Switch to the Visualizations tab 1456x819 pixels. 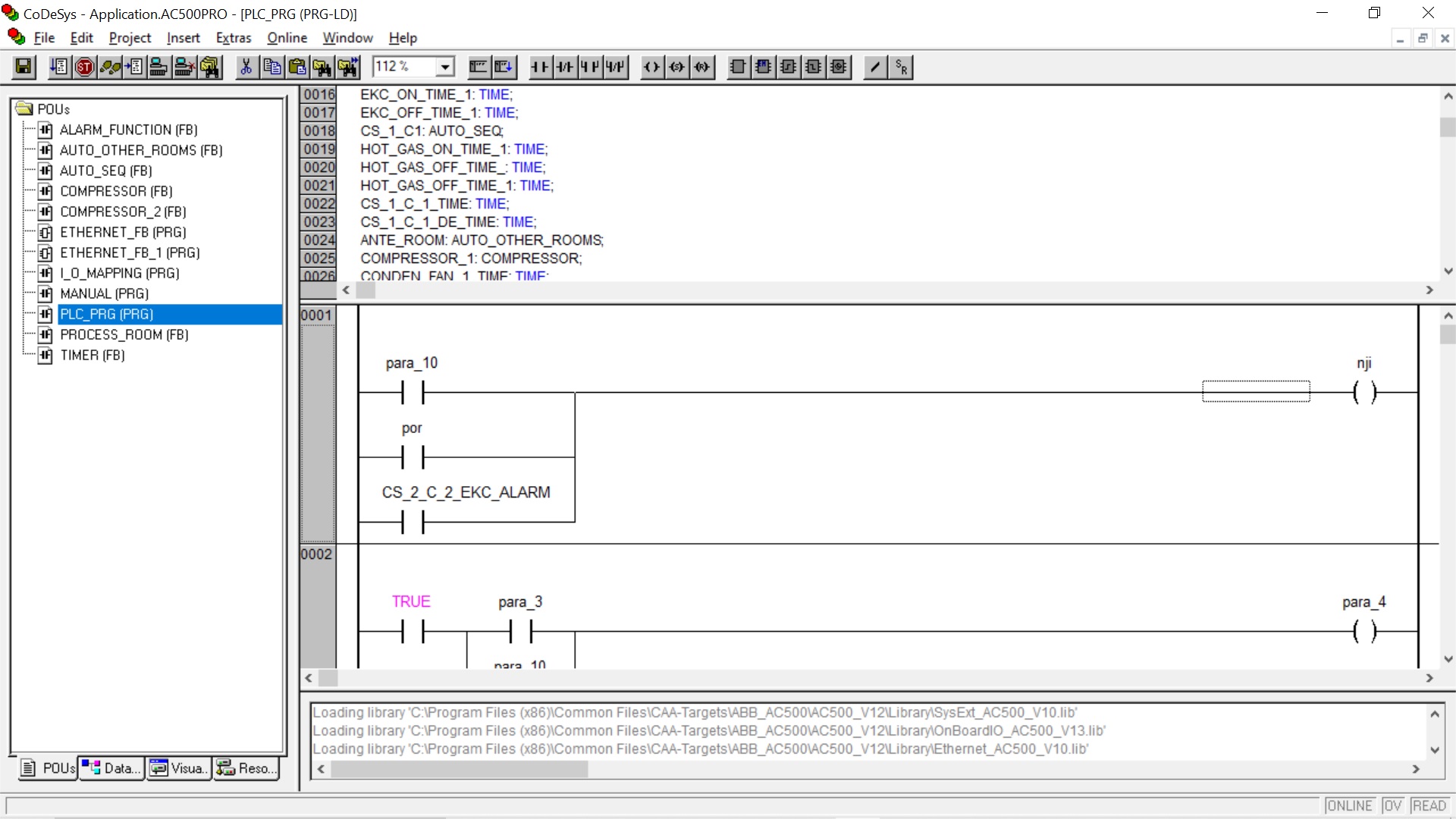pyautogui.click(x=179, y=768)
